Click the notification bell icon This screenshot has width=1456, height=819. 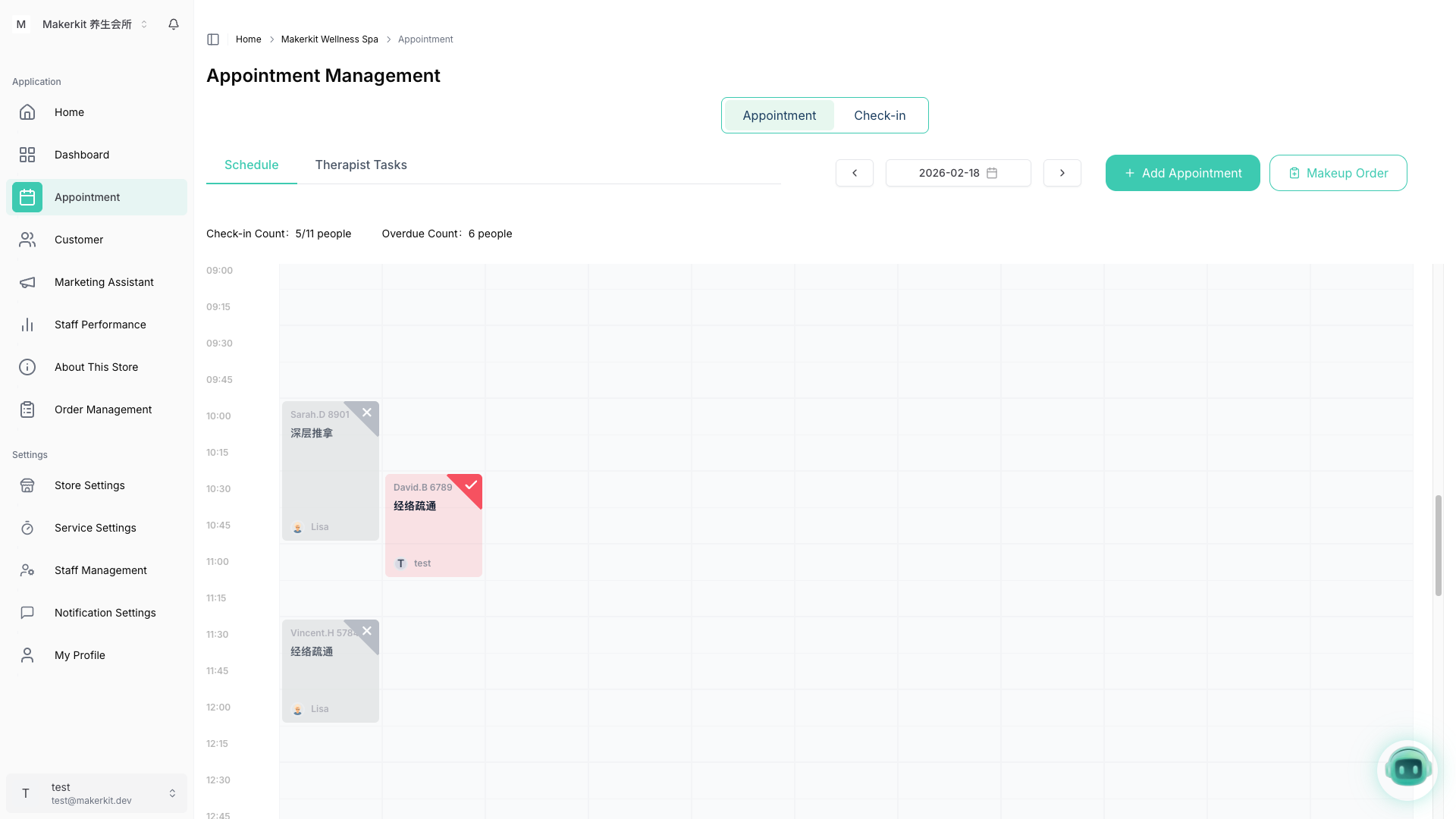coord(174,24)
